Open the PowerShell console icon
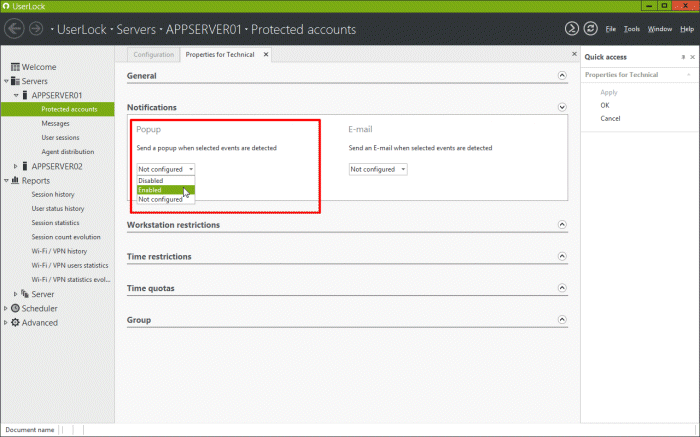This screenshot has width=700, height=437. click(571, 29)
